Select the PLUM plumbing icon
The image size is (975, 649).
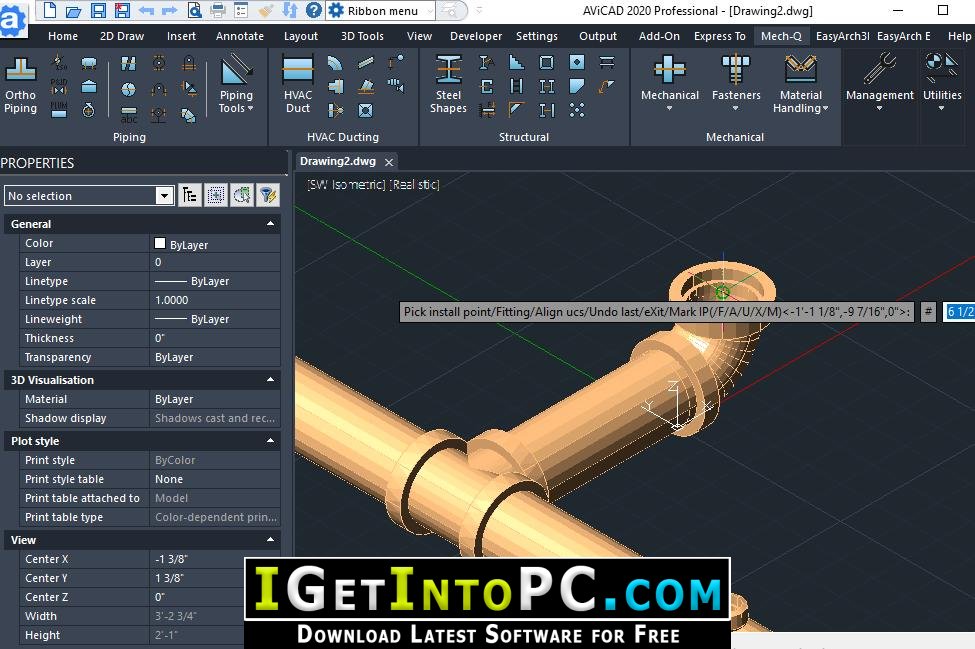[59, 110]
